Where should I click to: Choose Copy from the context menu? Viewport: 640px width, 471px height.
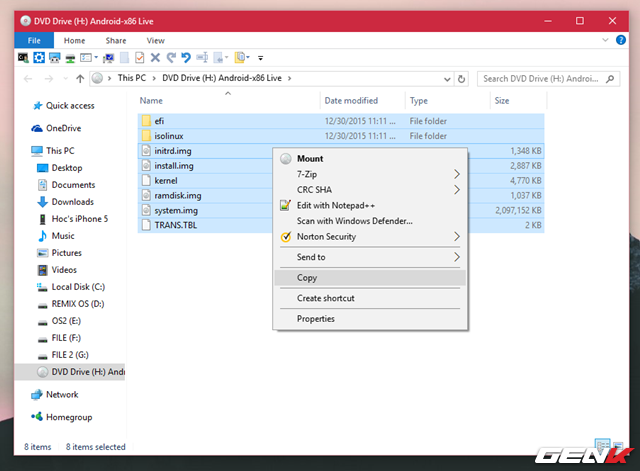(307, 277)
